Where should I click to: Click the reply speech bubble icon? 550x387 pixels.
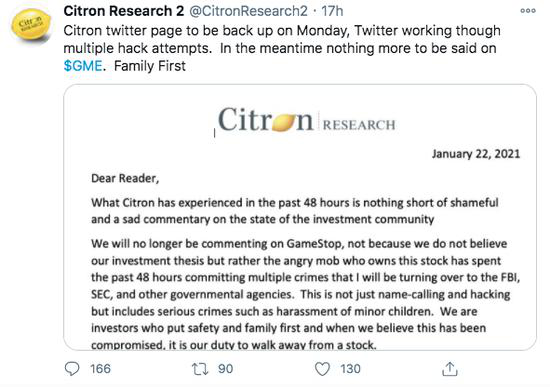(x=72, y=369)
